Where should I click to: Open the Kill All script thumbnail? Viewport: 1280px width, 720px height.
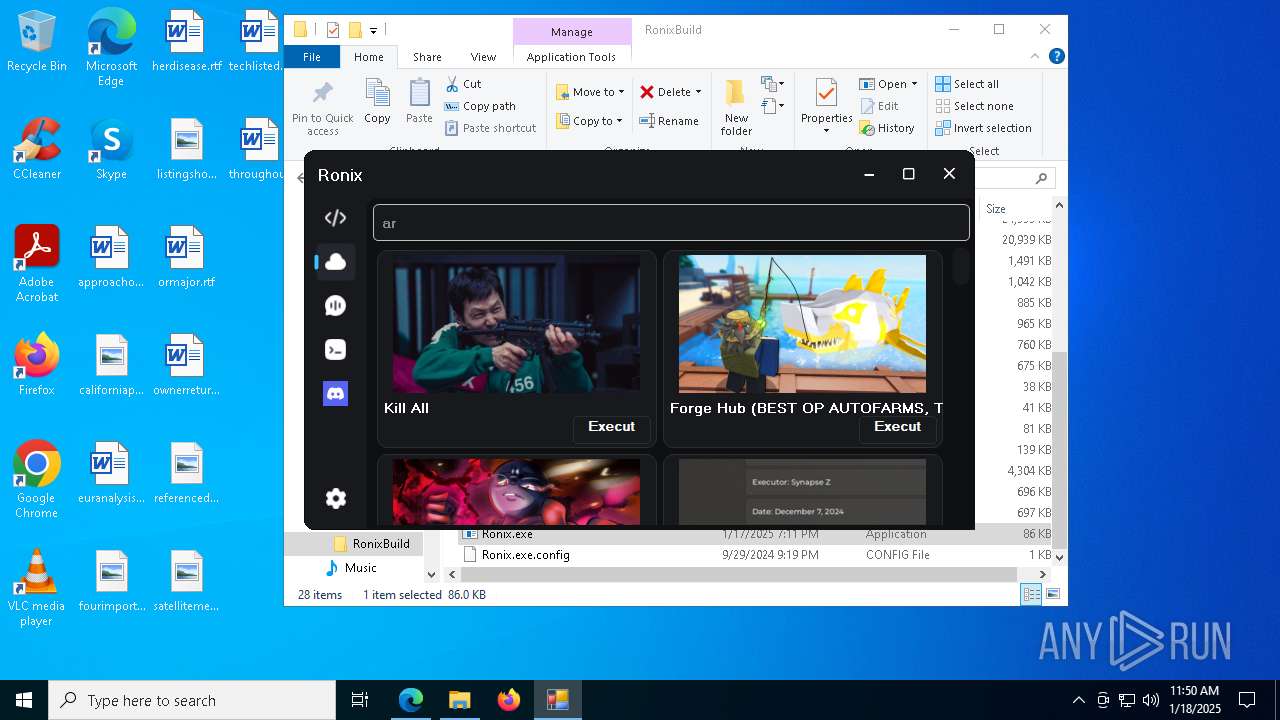coord(516,324)
